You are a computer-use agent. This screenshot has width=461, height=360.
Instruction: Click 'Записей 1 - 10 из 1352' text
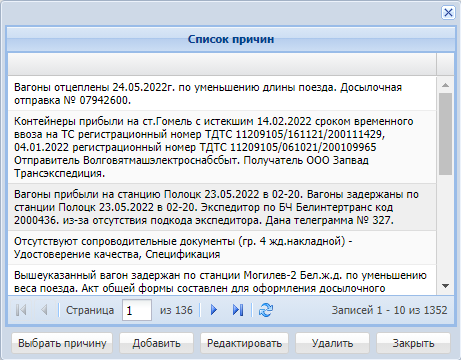point(389,310)
